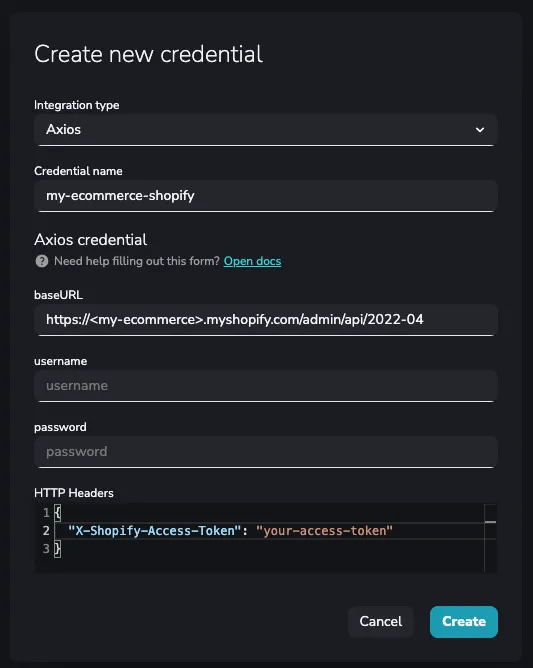533x668 pixels.
Task: Select the username input field
Action: (x=266, y=386)
